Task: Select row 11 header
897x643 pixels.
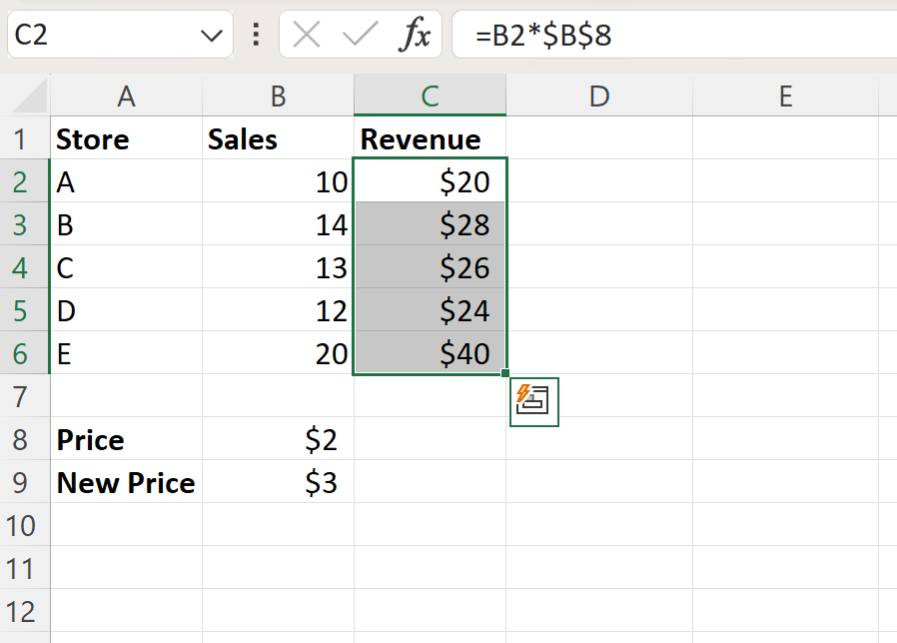Action: pos(25,568)
